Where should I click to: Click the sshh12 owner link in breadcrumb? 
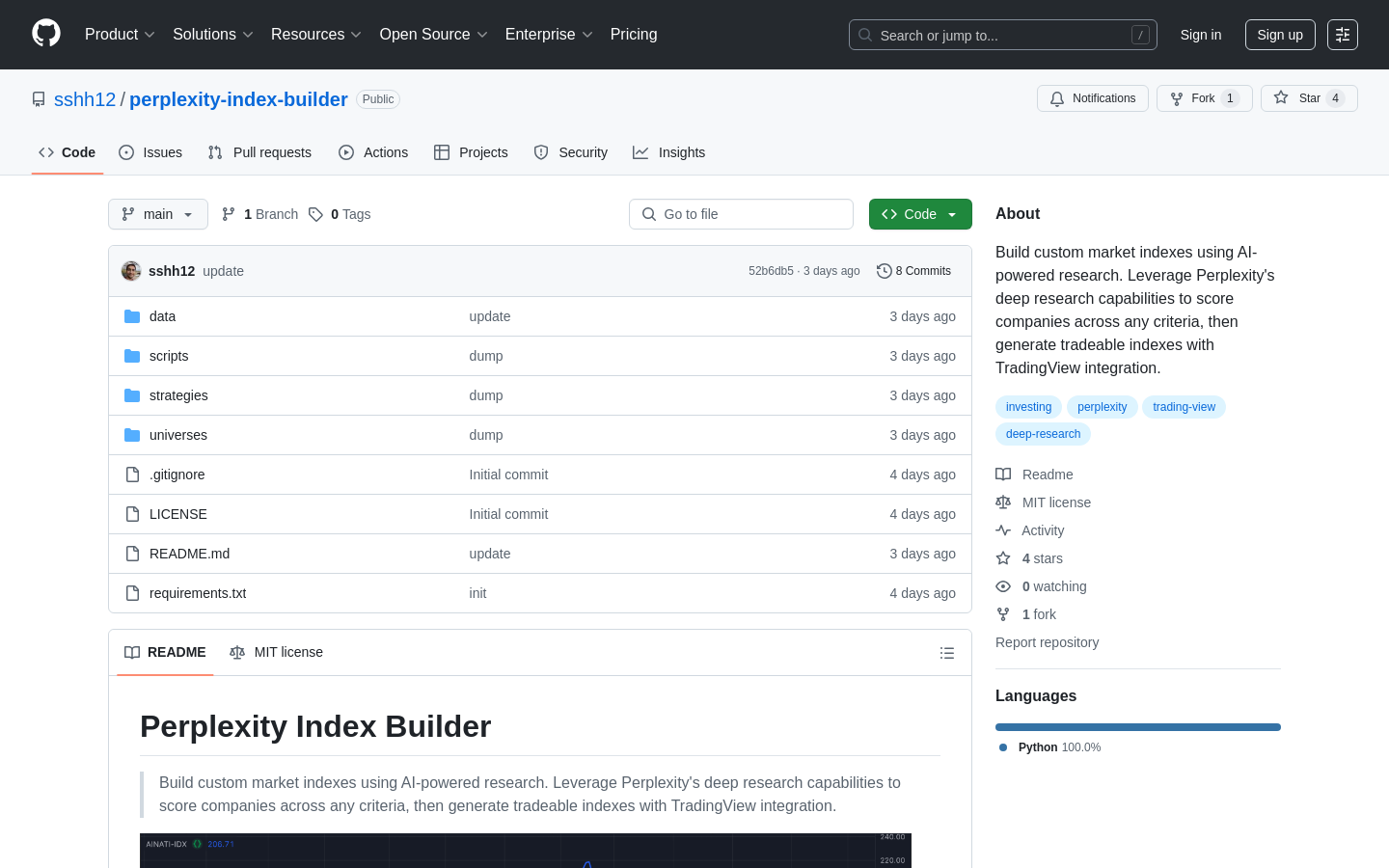[85, 99]
